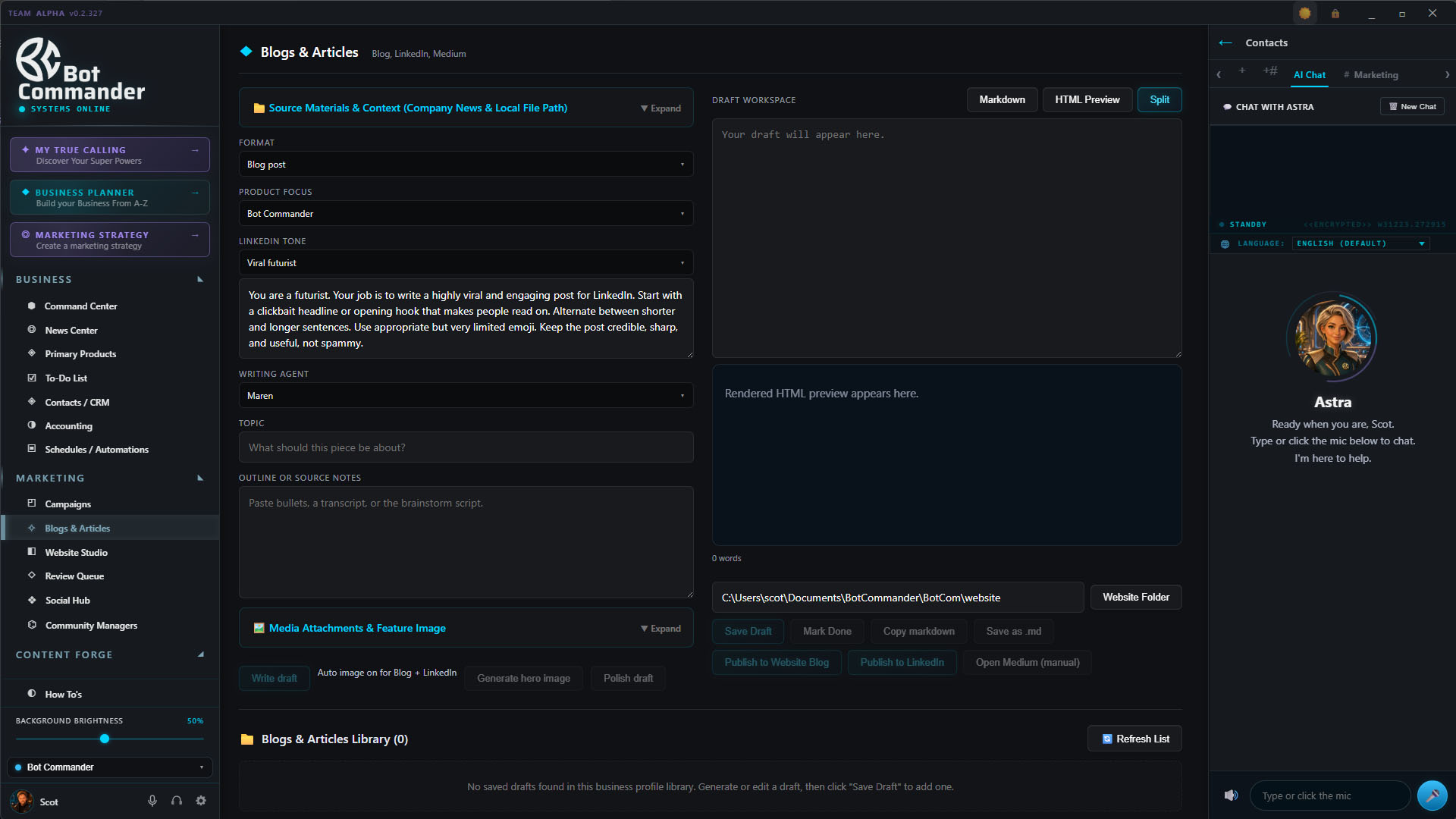Image resolution: width=1456 pixels, height=819 pixels.
Task: Click the Accounting sidebar icon
Action: pos(32,425)
